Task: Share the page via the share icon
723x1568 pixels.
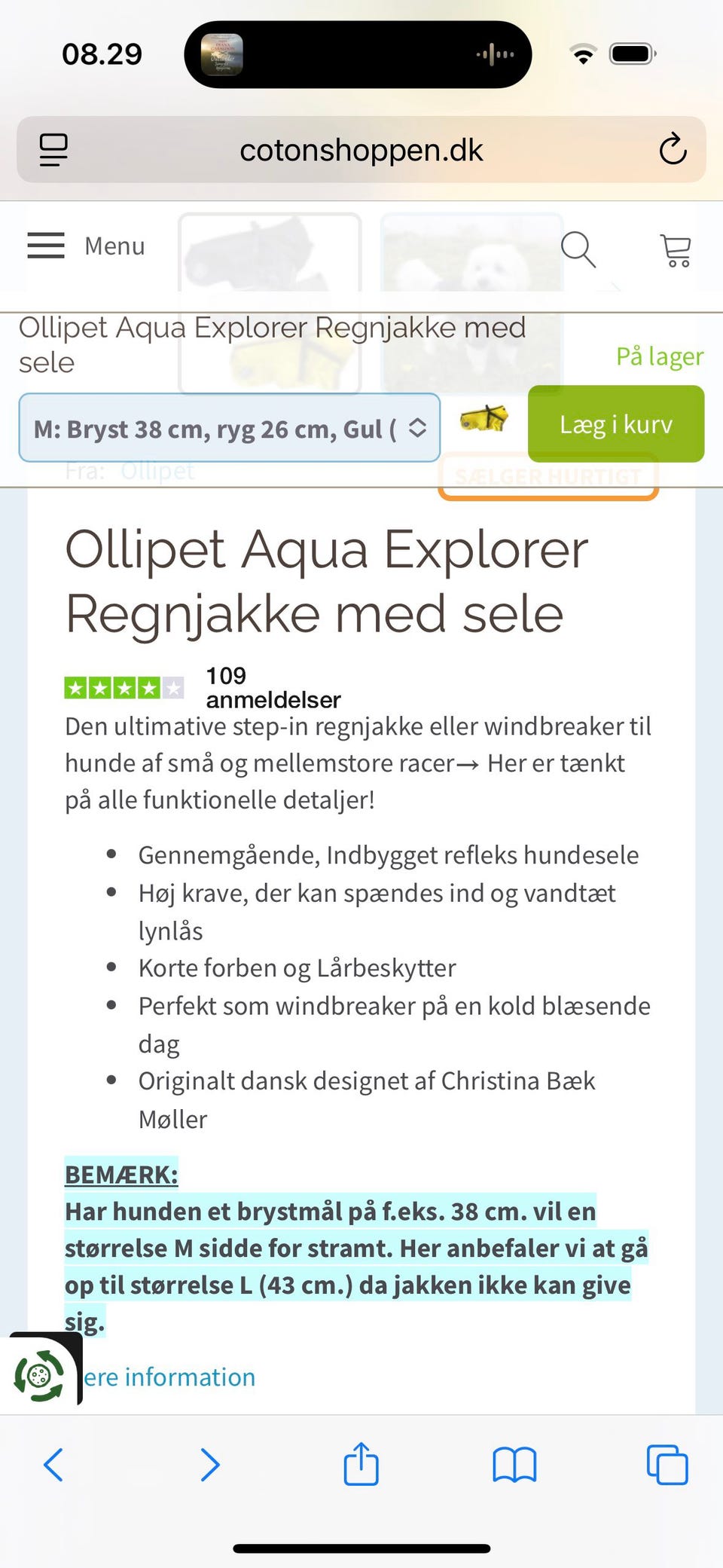Action: (361, 1465)
